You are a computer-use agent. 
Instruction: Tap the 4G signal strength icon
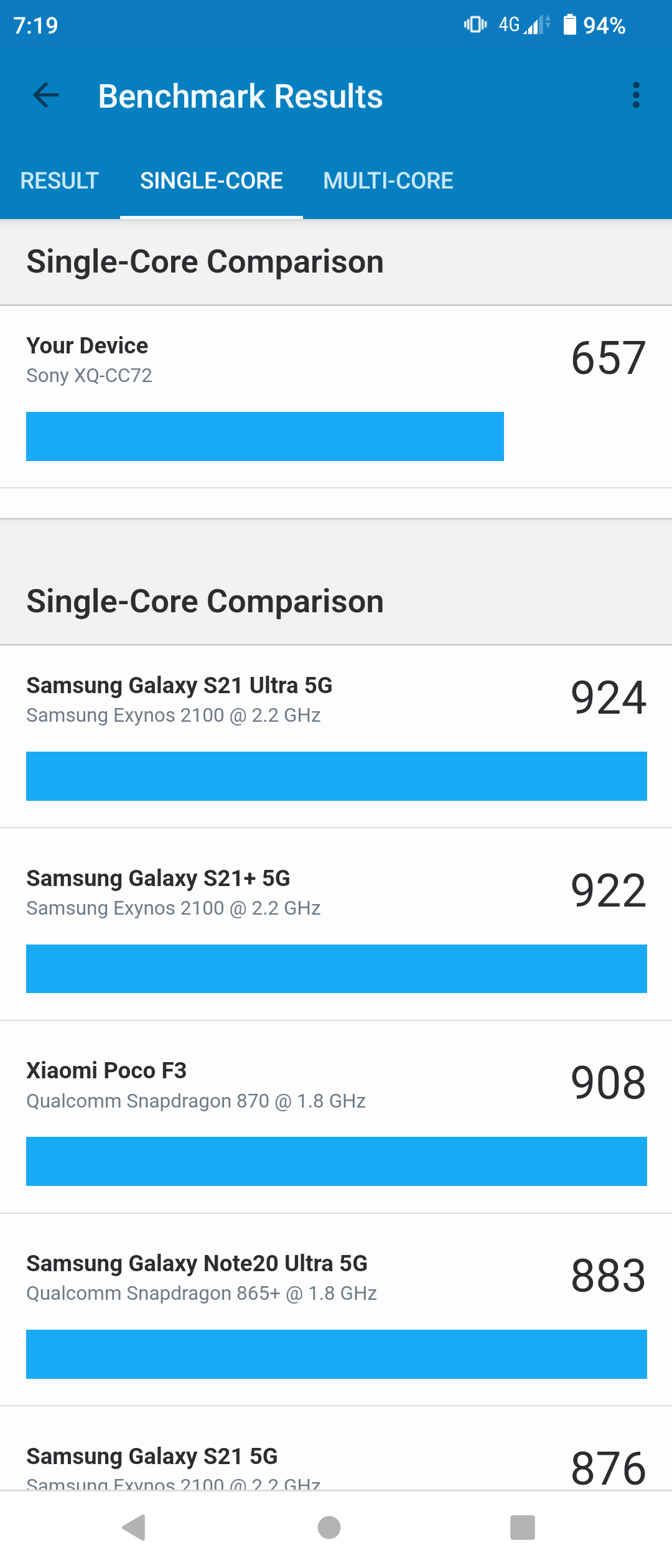pos(525,25)
